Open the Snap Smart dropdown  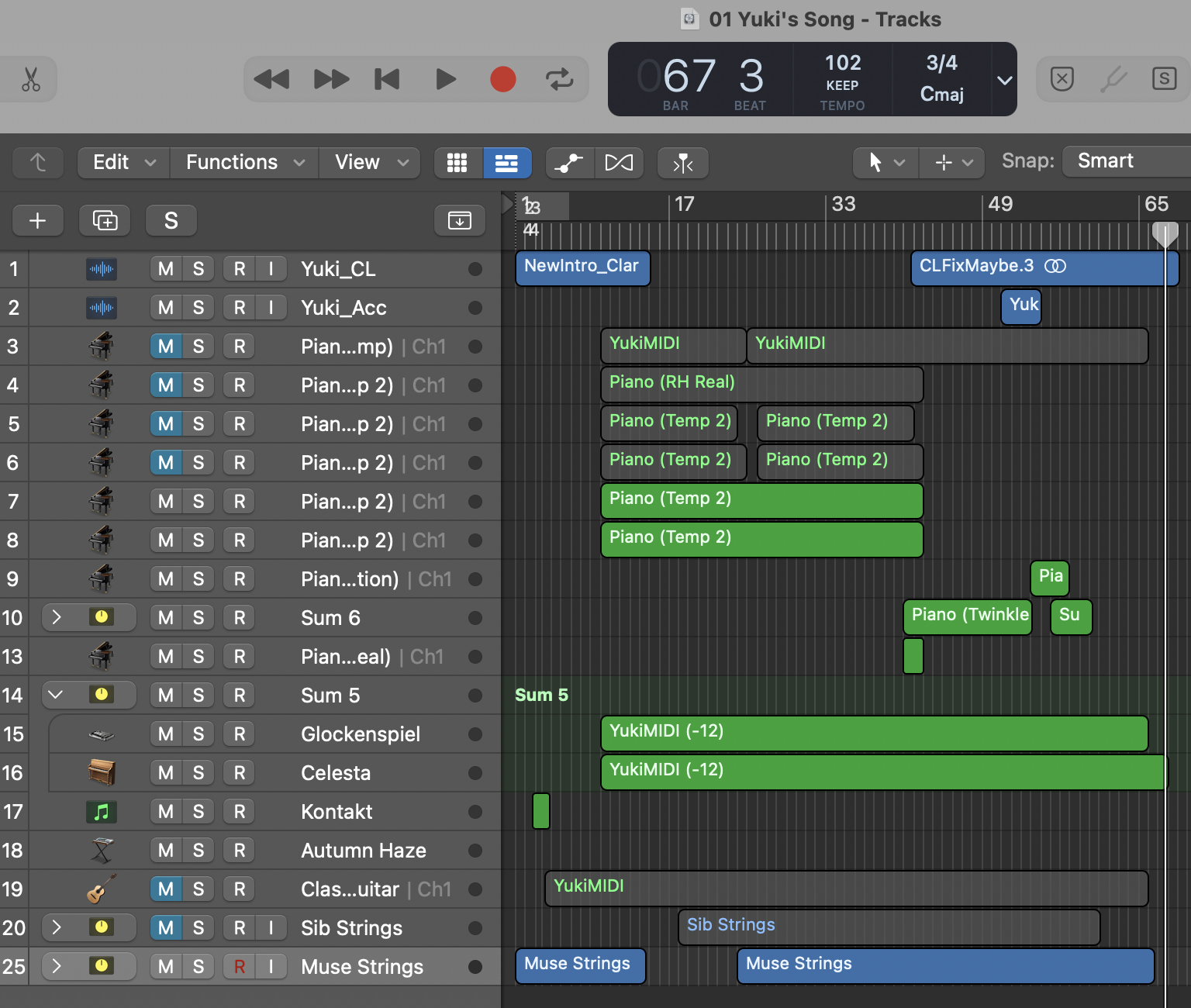point(1126,161)
